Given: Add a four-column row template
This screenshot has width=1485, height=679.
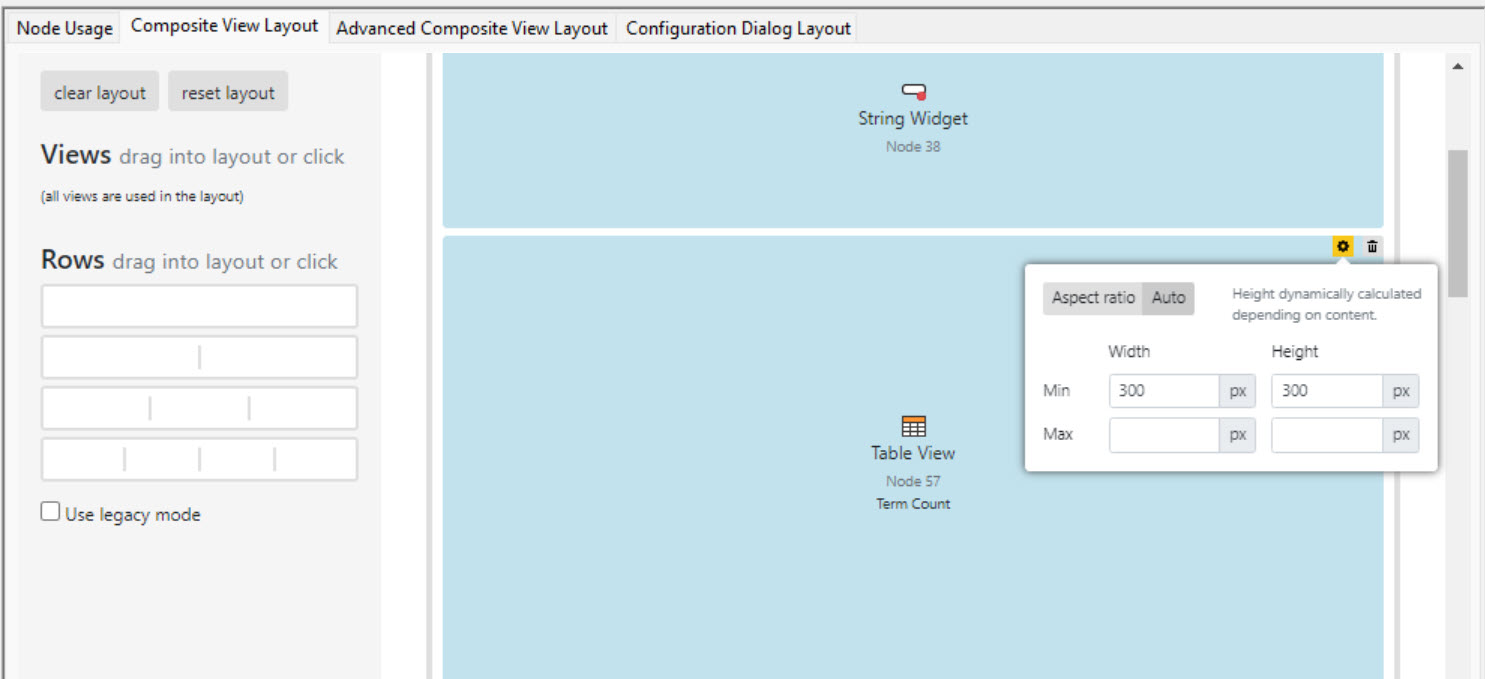Looking at the screenshot, I should coord(199,459).
